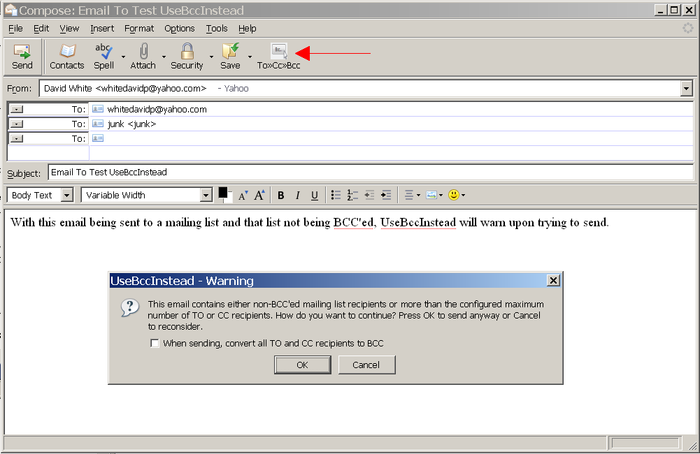Open the View menu
Viewport: 700px width, 454px height.
(69, 29)
